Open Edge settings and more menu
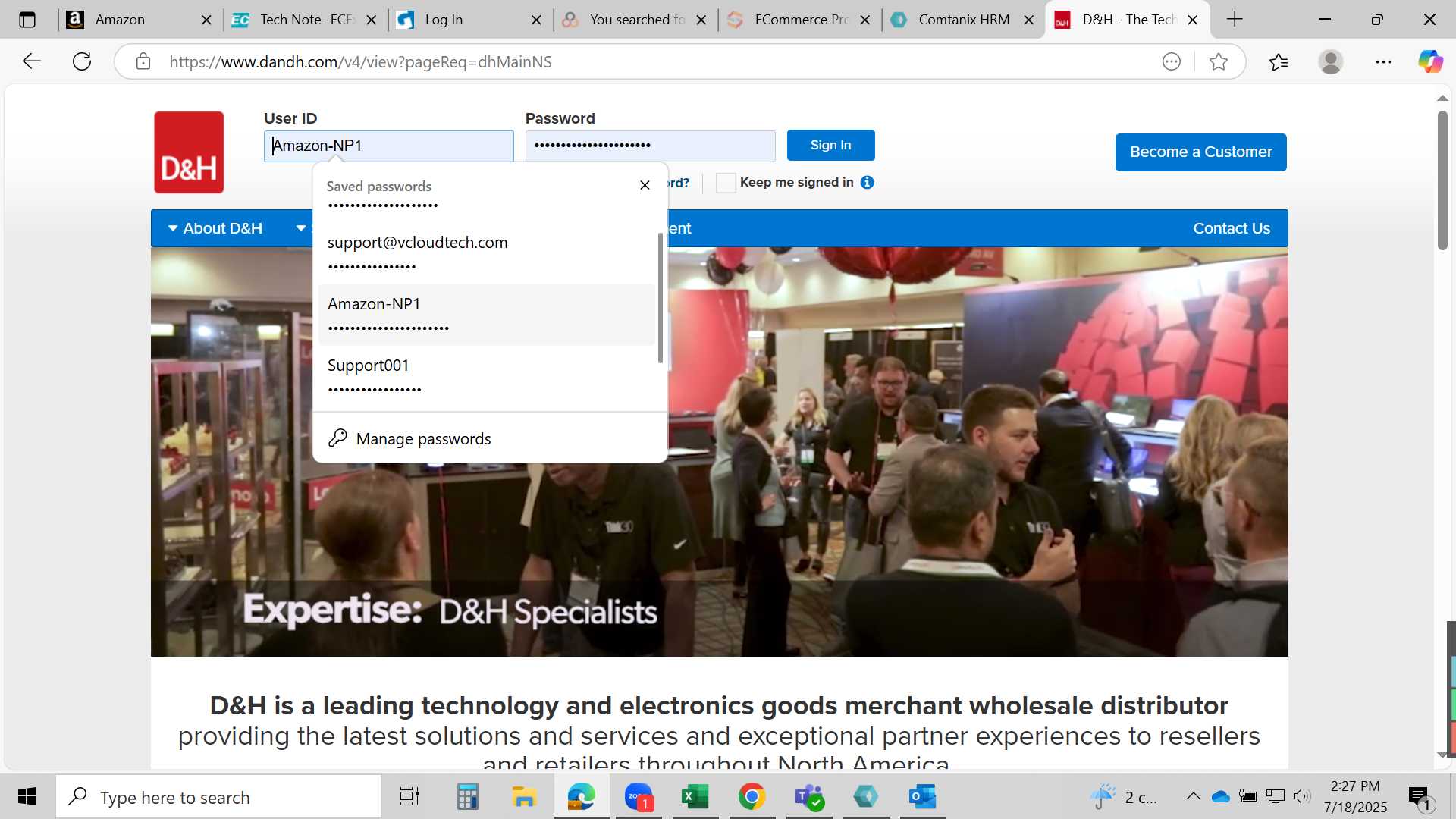The width and height of the screenshot is (1456, 819). pos(1383,61)
